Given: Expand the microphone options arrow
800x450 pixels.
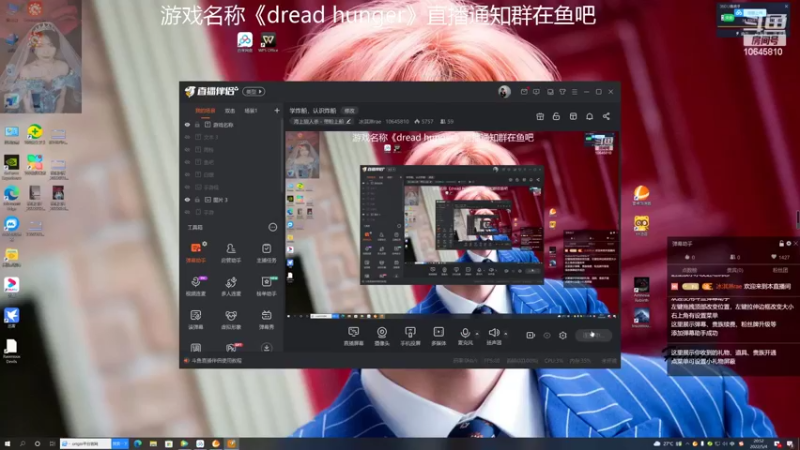Looking at the screenshot, I should (x=477, y=334).
